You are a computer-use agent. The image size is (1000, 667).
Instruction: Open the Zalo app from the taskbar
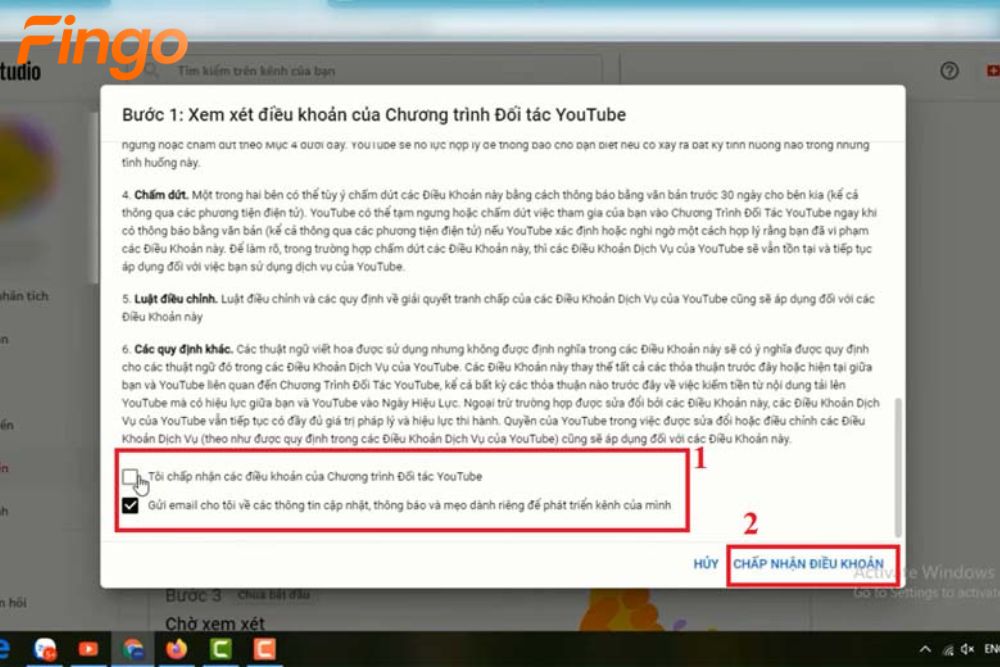pos(45,649)
